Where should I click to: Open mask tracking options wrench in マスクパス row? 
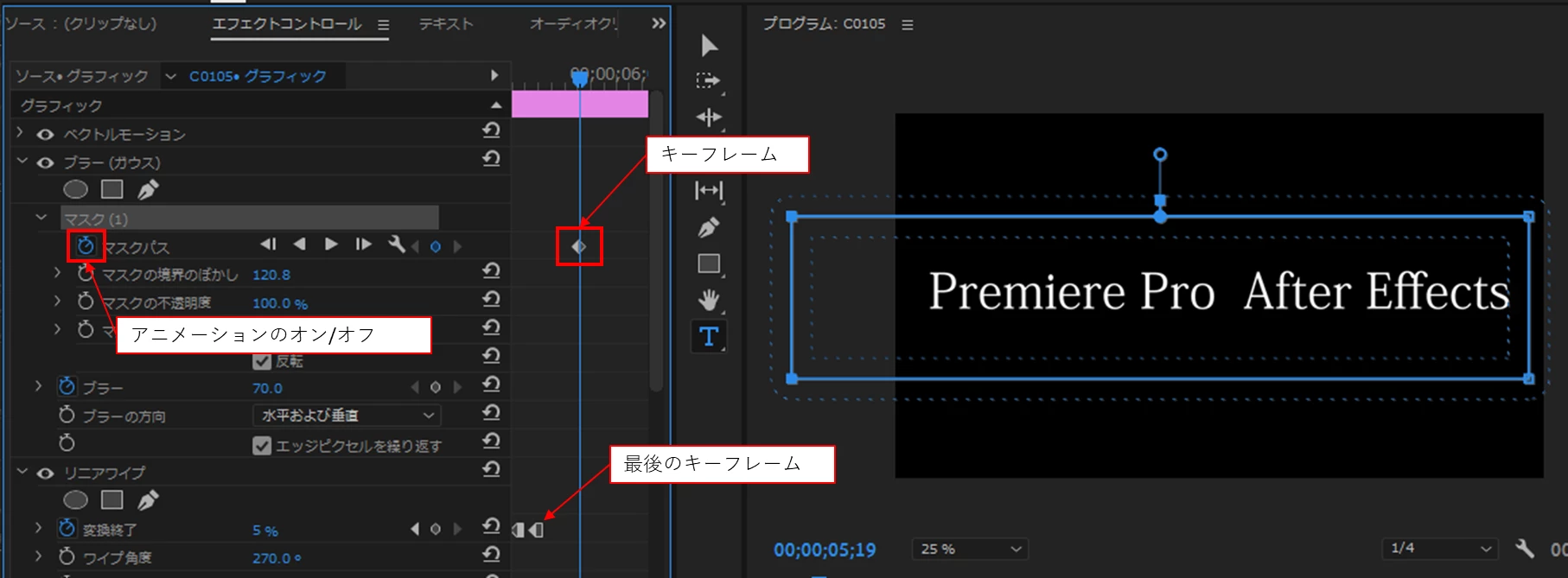pyautogui.click(x=397, y=245)
